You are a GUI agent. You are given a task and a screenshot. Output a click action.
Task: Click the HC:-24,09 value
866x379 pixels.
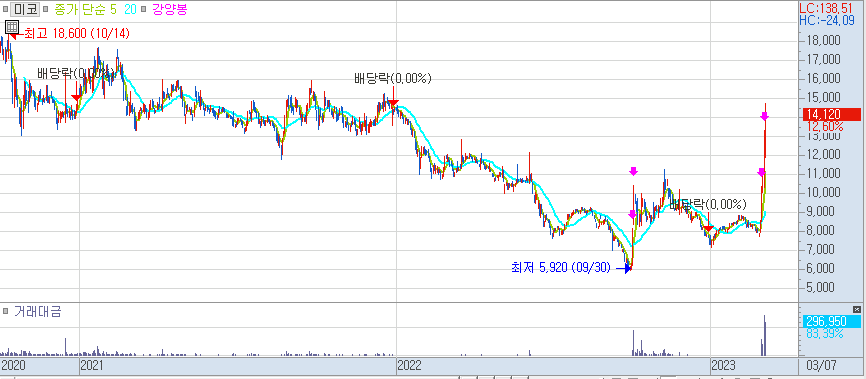(x=827, y=21)
